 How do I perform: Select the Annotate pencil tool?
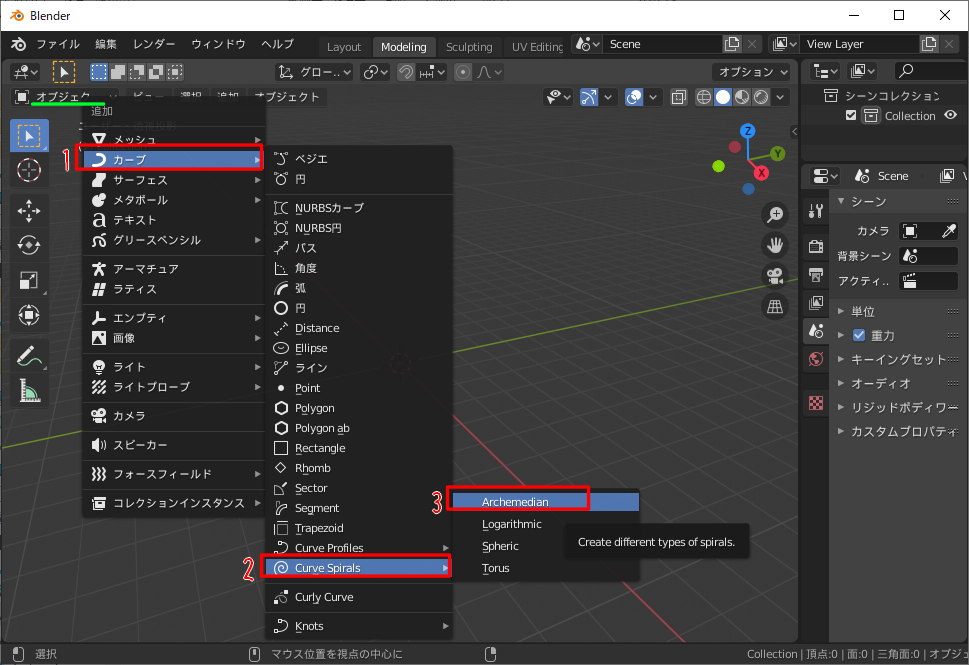(x=28, y=356)
